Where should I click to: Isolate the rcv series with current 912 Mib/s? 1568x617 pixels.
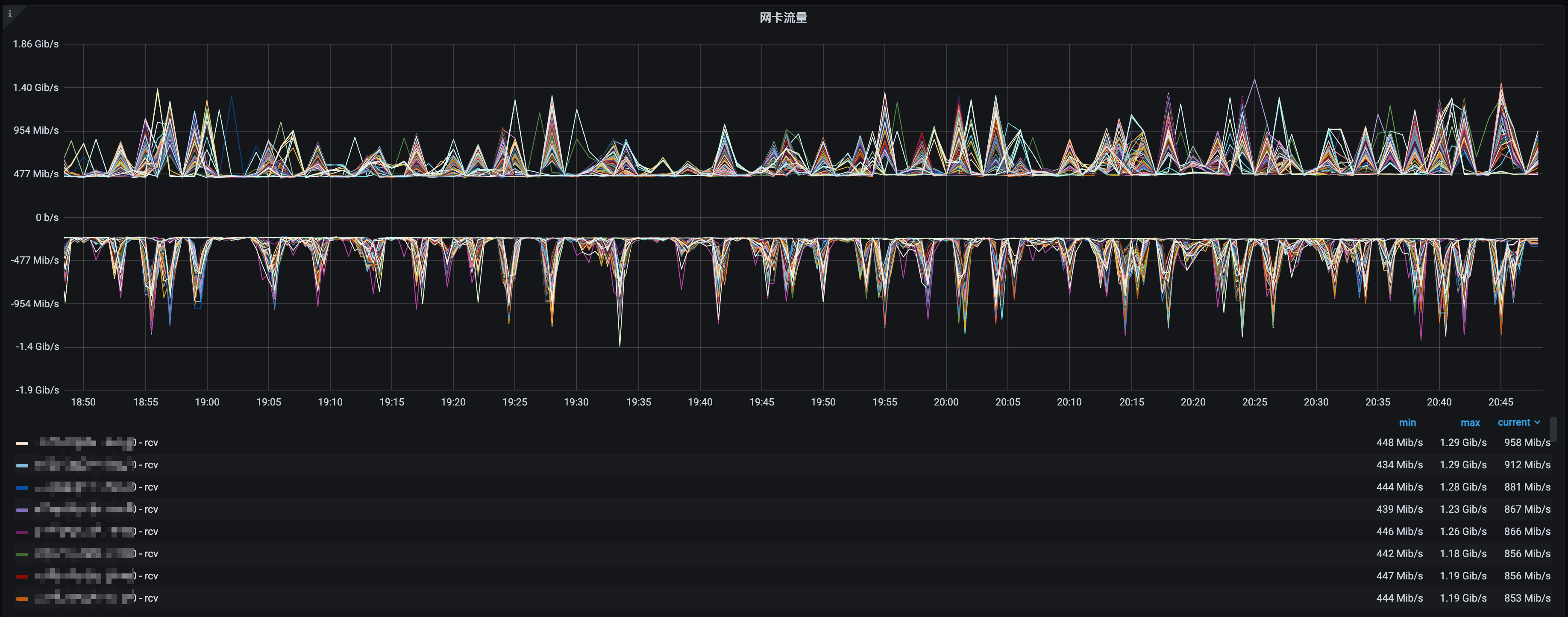coord(96,465)
